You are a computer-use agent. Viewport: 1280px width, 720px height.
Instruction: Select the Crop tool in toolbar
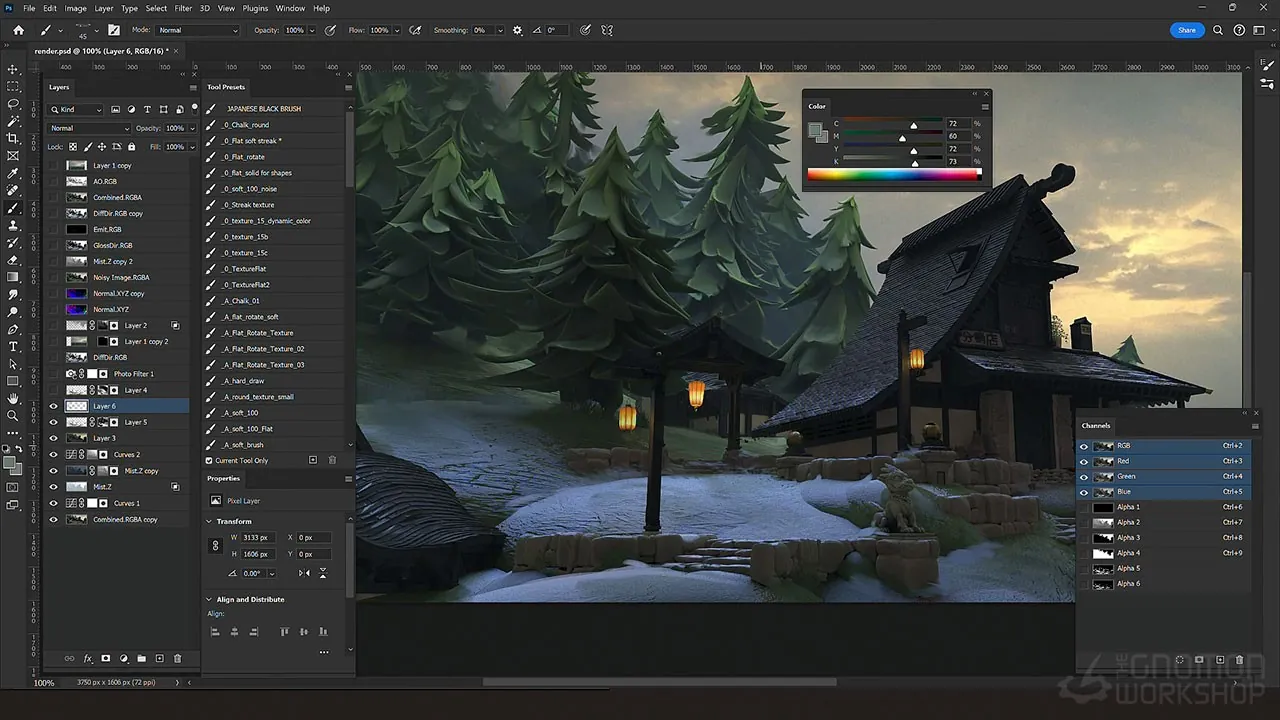click(13, 138)
